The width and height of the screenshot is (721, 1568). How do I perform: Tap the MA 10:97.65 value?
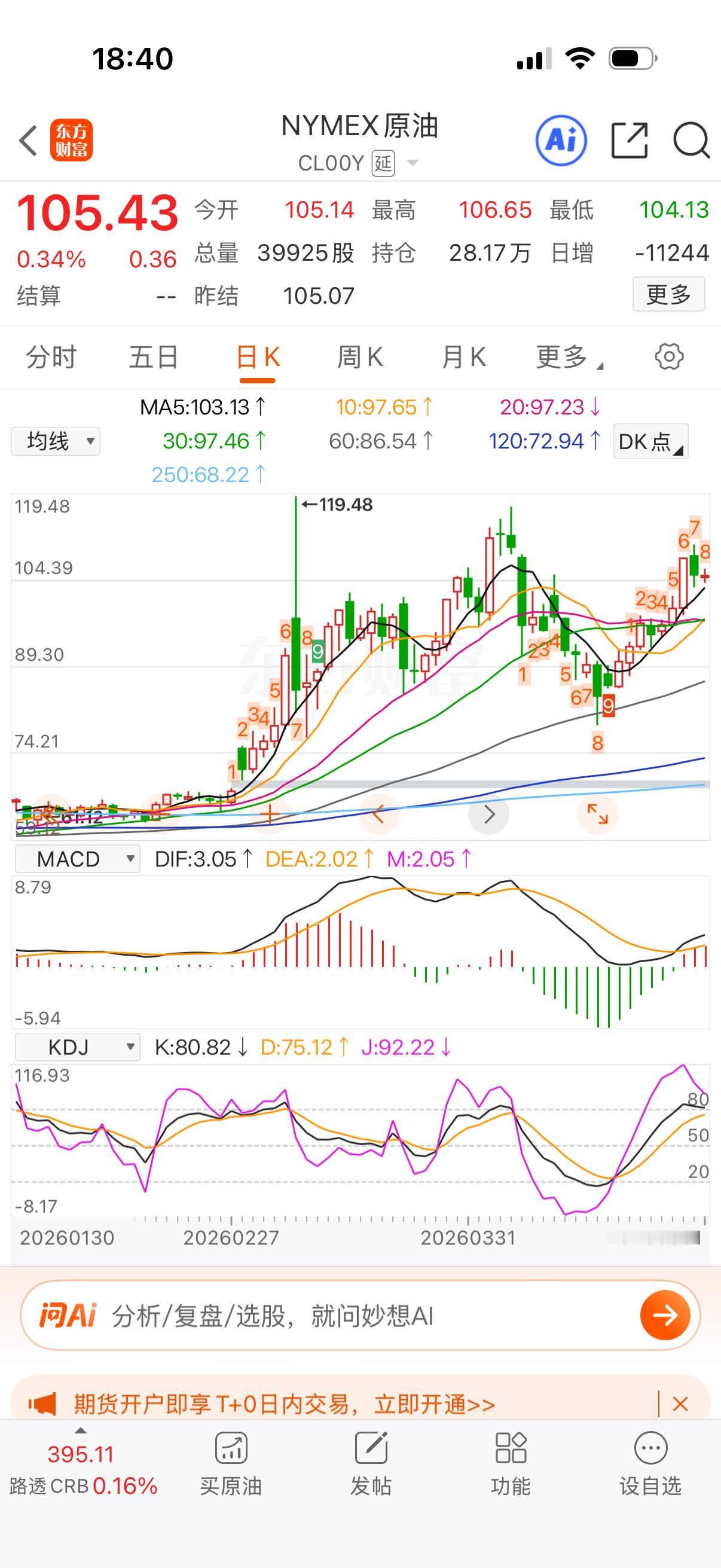pyautogui.click(x=384, y=407)
